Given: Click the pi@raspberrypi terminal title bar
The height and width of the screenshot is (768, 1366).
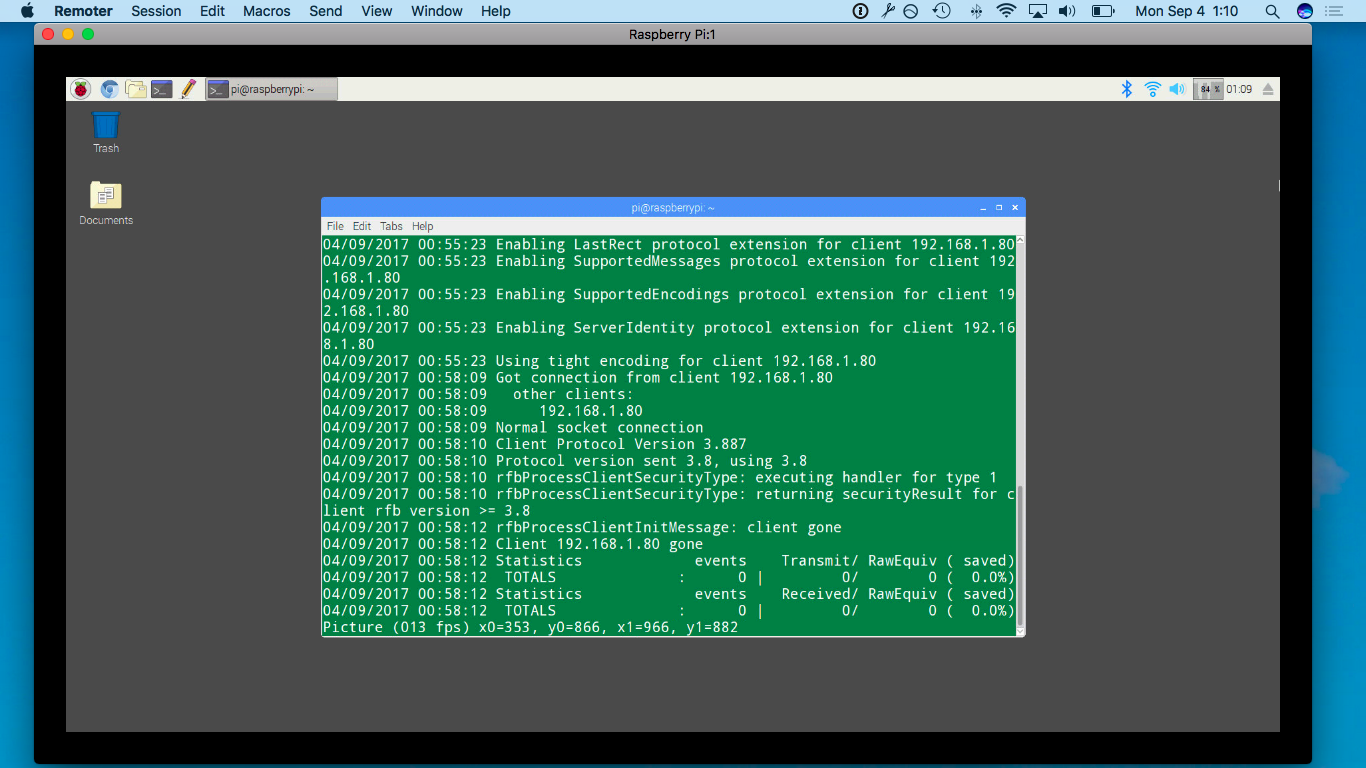Looking at the screenshot, I should (673, 208).
